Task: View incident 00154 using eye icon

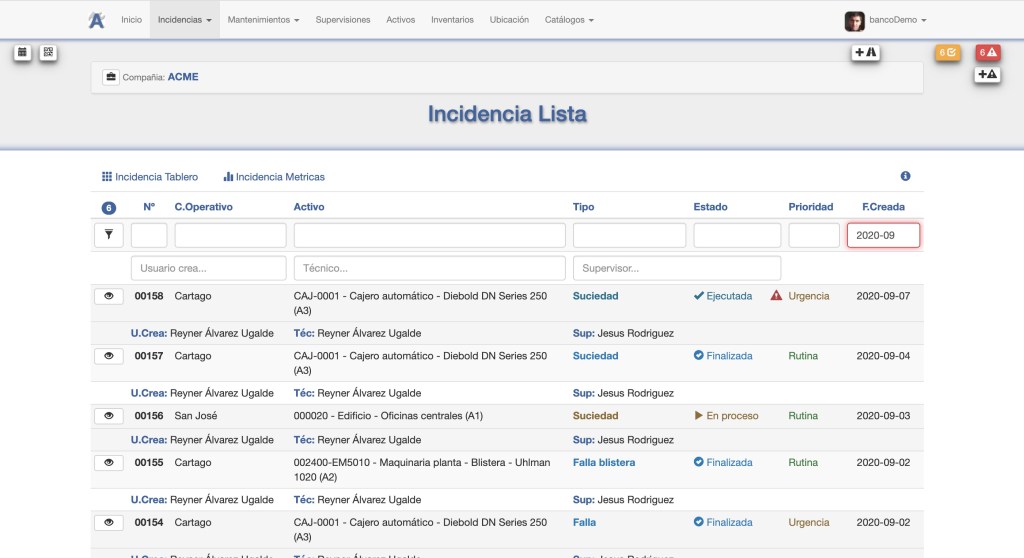Action: pos(108,522)
